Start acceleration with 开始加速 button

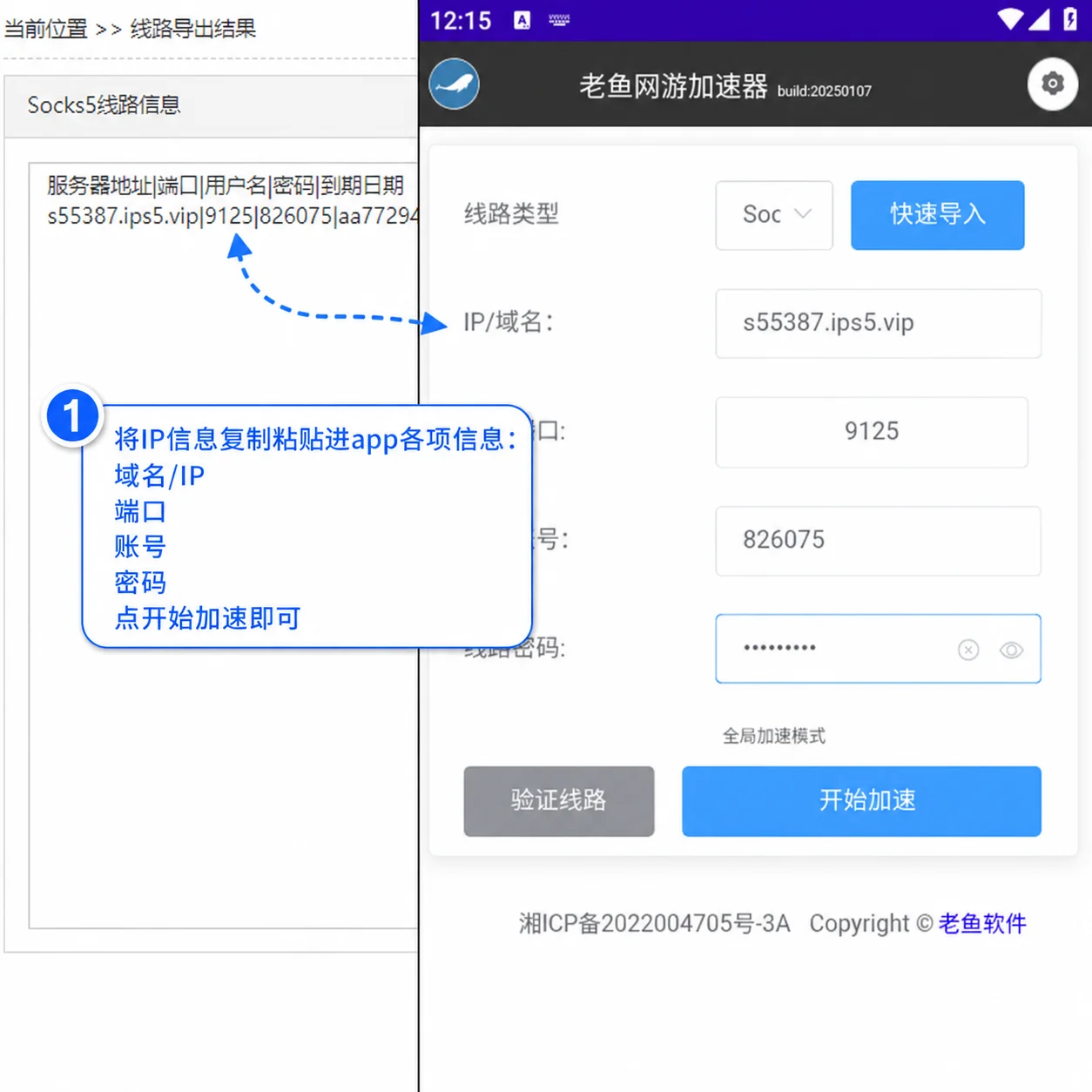coord(861,801)
